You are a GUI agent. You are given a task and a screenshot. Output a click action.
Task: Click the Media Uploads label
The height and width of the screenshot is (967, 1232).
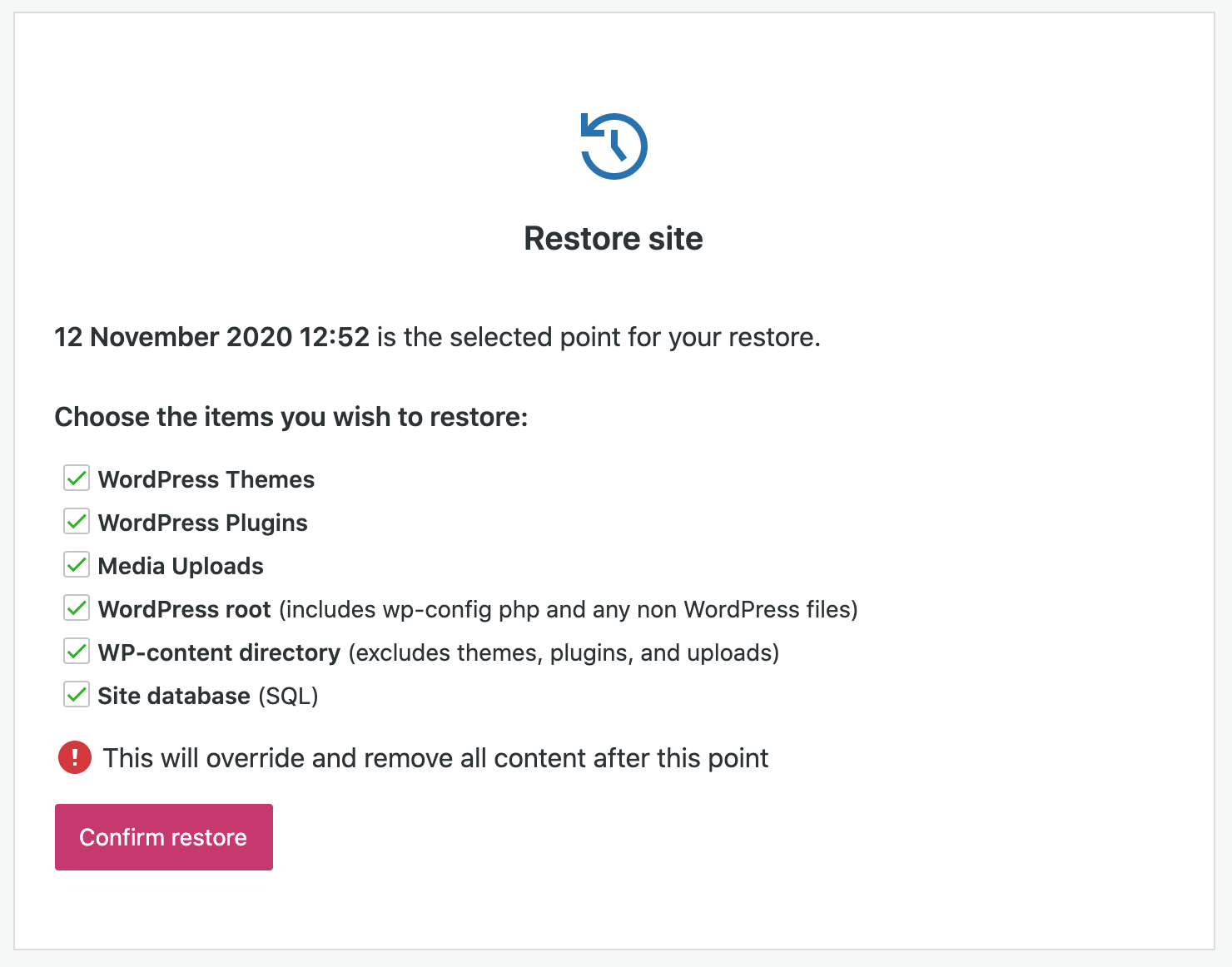coord(180,566)
